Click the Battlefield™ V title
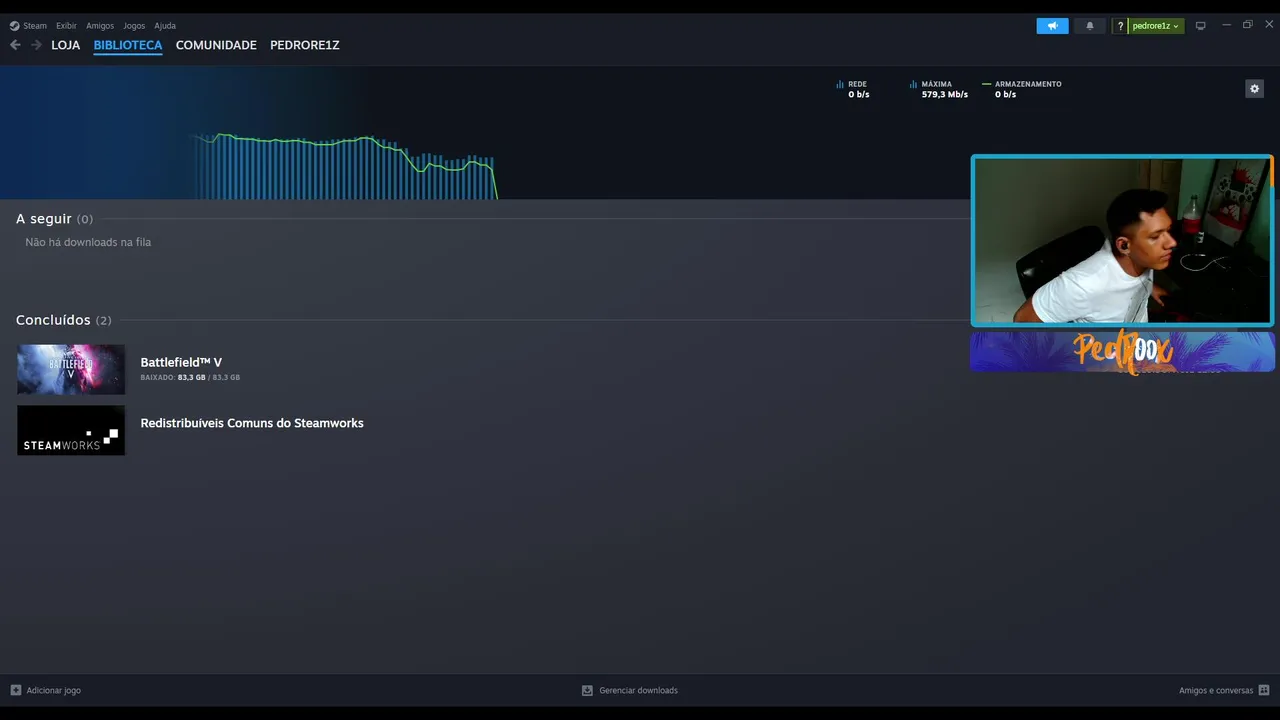Image resolution: width=1280 pixels, height=720 pixels. (x=181, y=363)
